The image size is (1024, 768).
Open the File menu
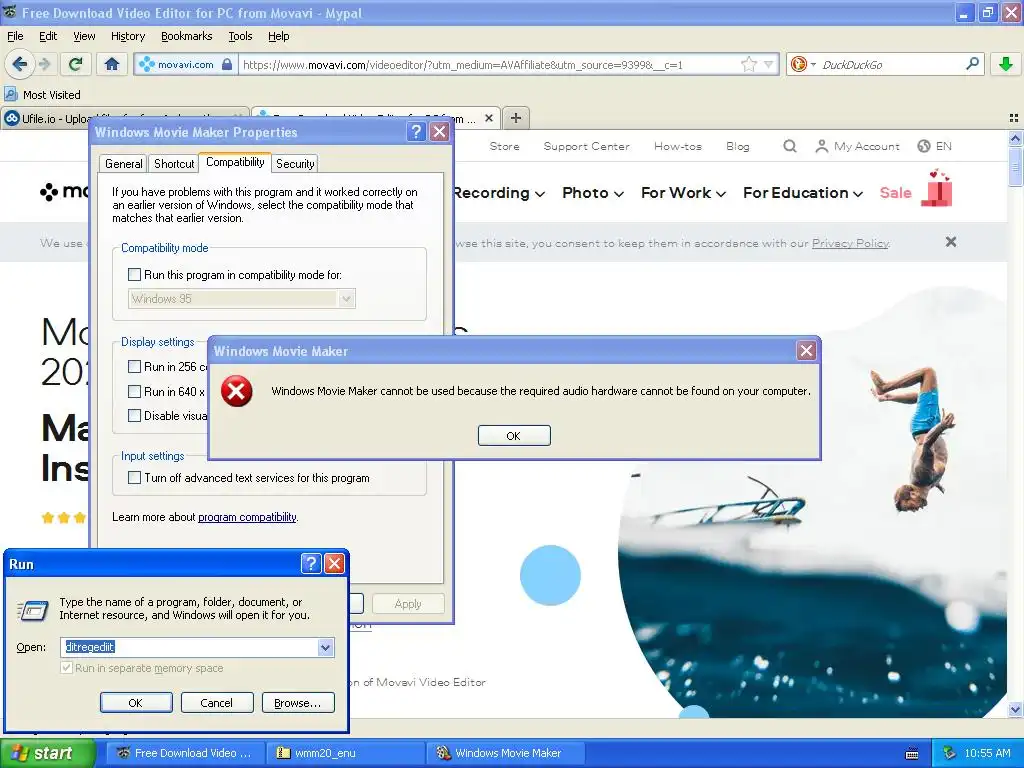pyautogui.click(x=15, y=36)
